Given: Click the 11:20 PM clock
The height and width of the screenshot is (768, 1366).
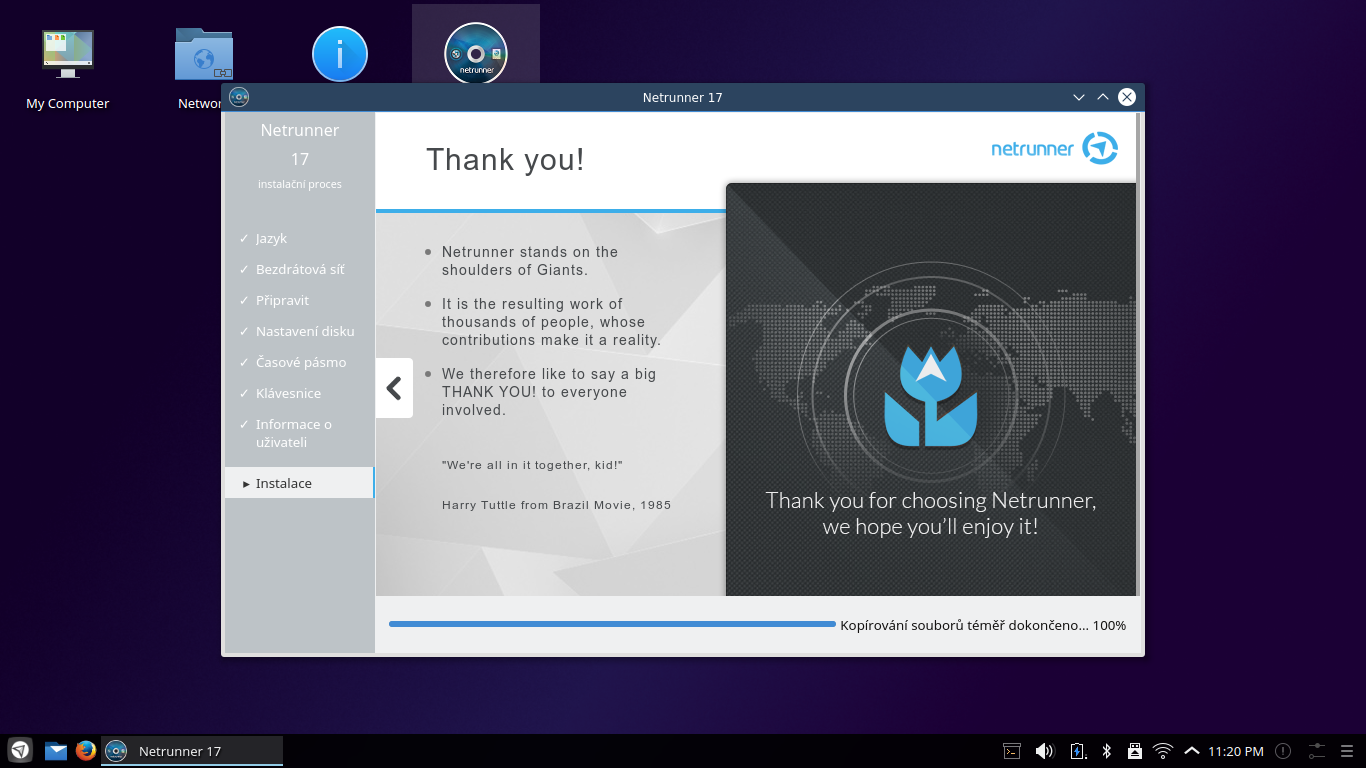Looking at the screenshot, I should point(1235,751).
